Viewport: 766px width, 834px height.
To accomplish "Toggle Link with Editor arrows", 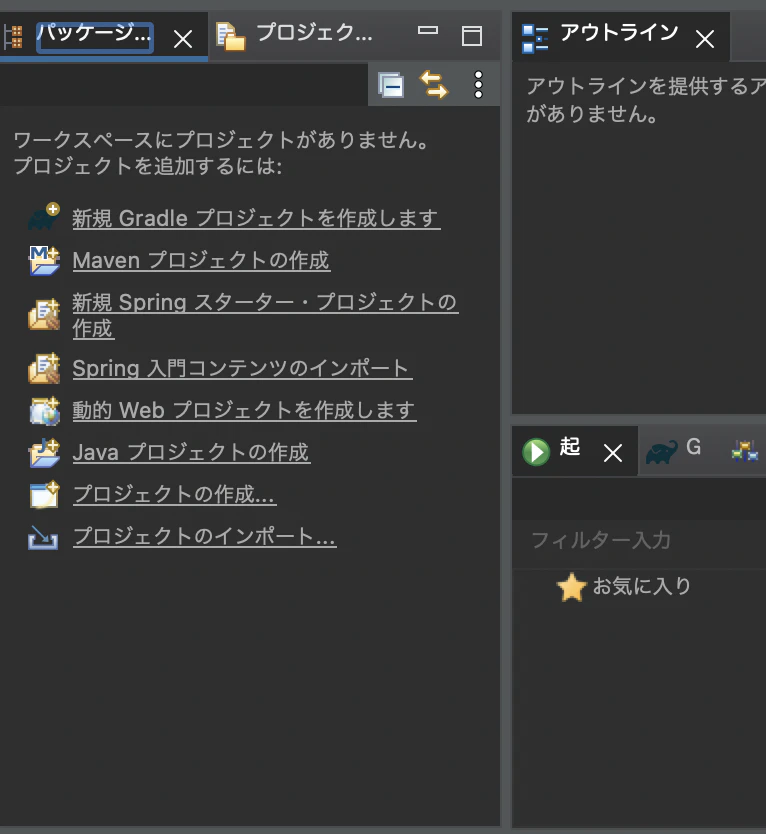I will click(x=434, y=85).
